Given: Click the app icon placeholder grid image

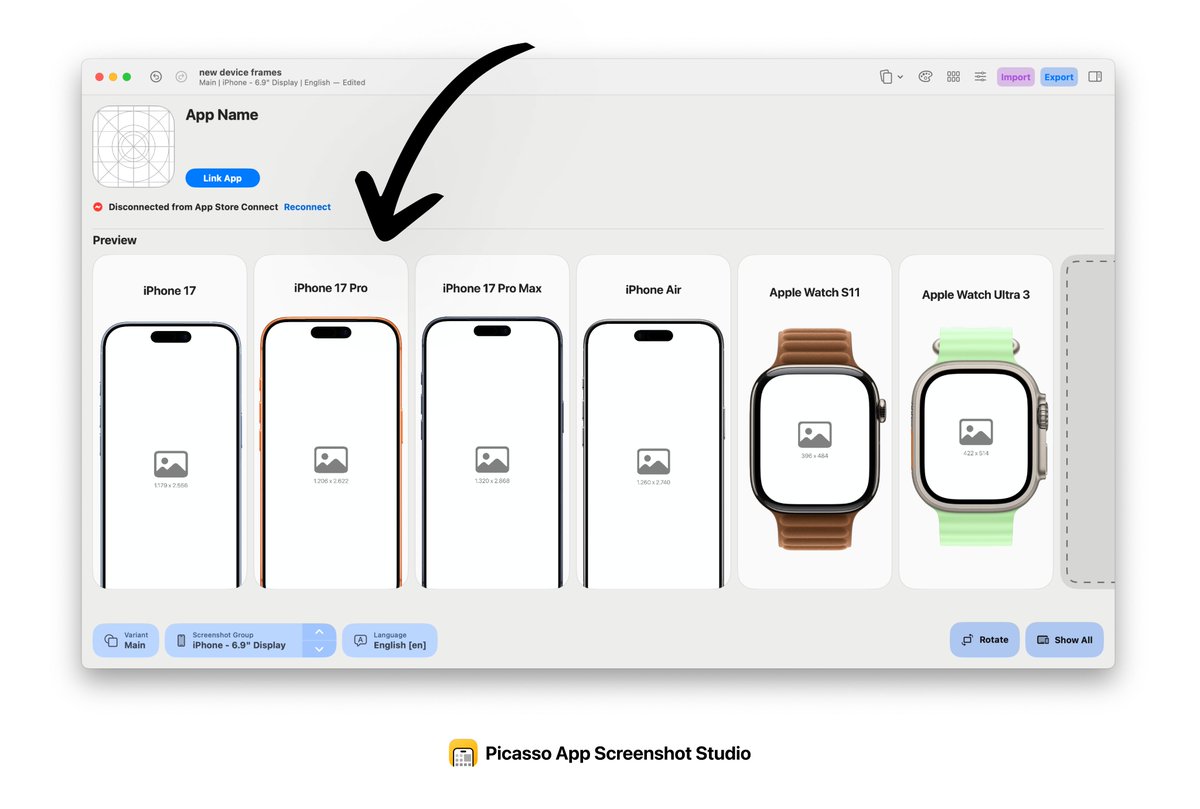Looking at the screenshot, I should coord(134,146).
